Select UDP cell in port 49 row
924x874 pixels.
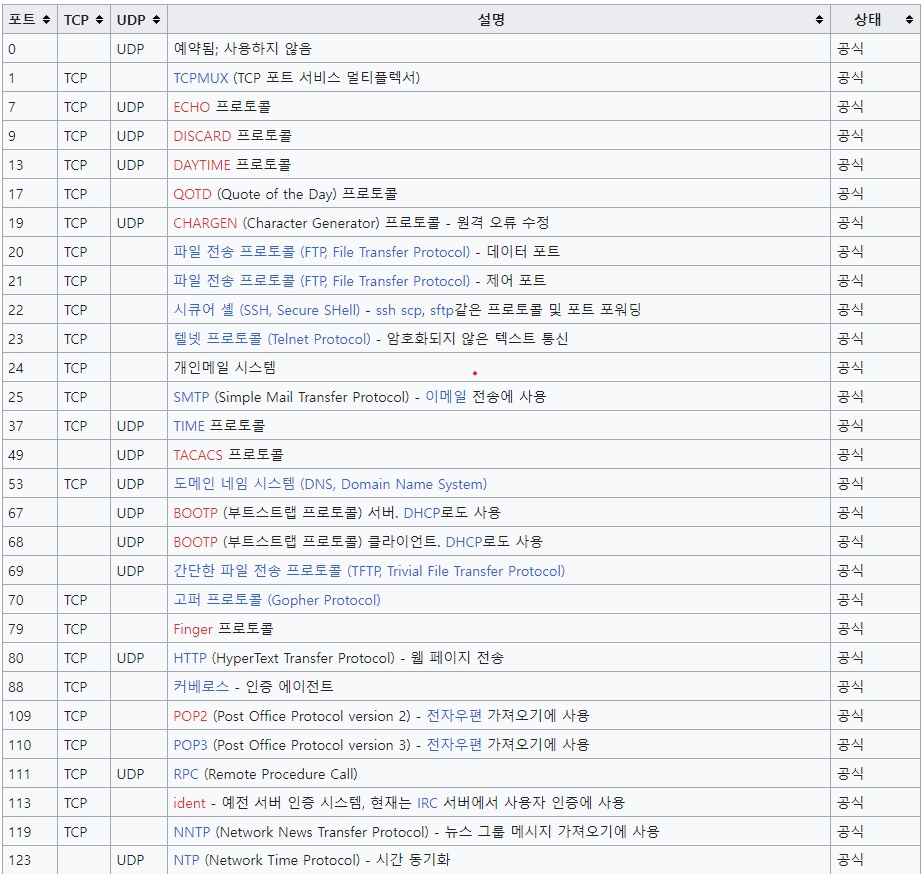tap(139, 455)
